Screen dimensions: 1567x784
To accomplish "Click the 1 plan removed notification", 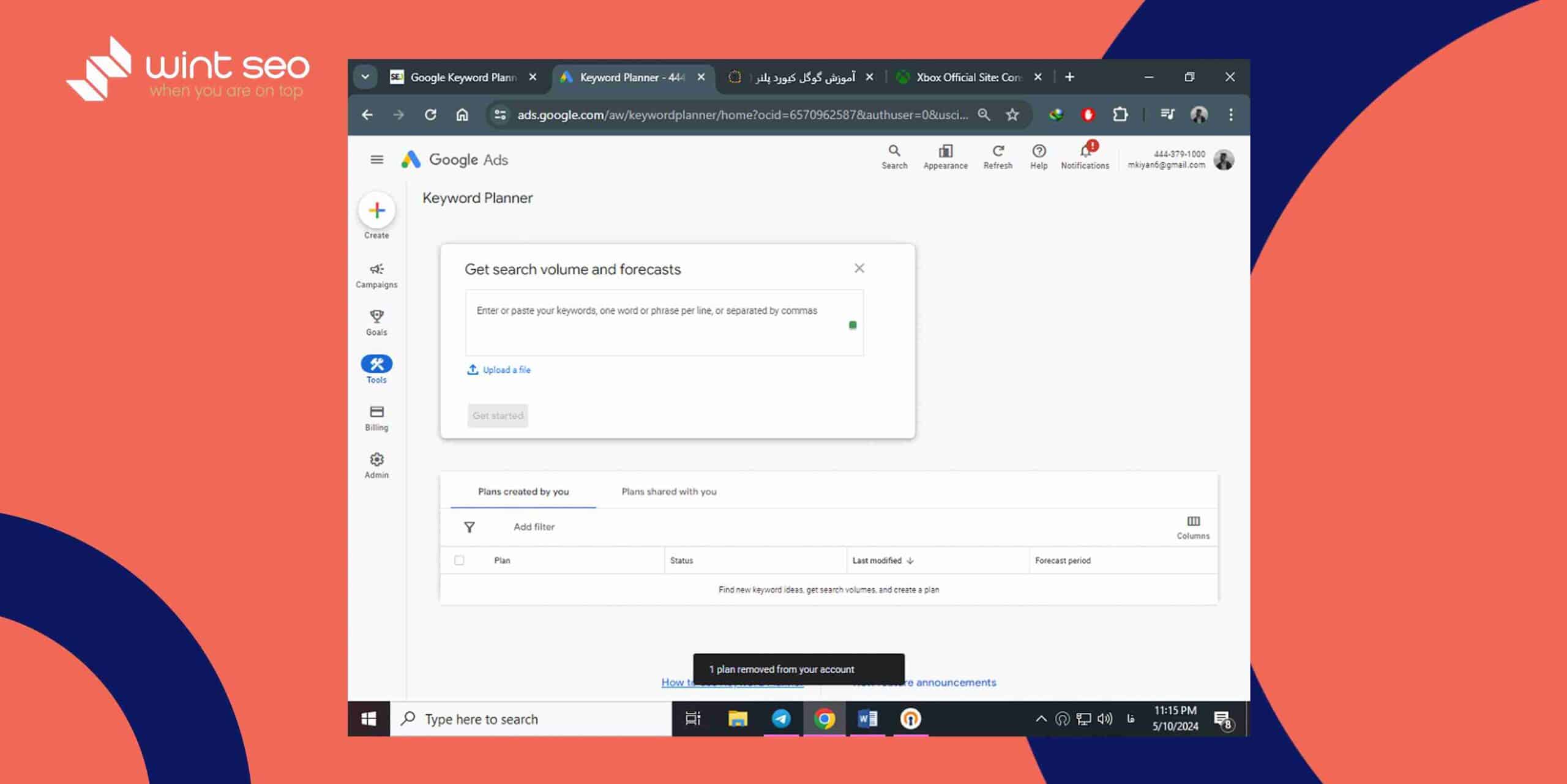I will click(x=798, y=670).
